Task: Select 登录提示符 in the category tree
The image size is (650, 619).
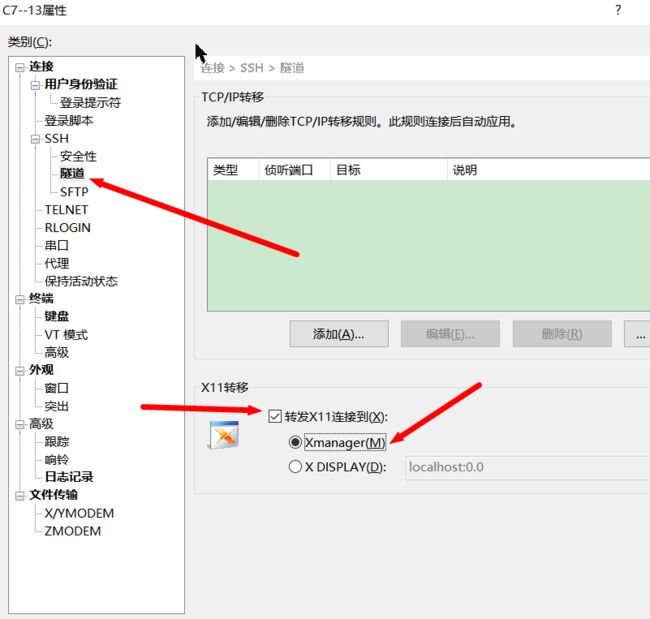Action: (x=90, y=102)
